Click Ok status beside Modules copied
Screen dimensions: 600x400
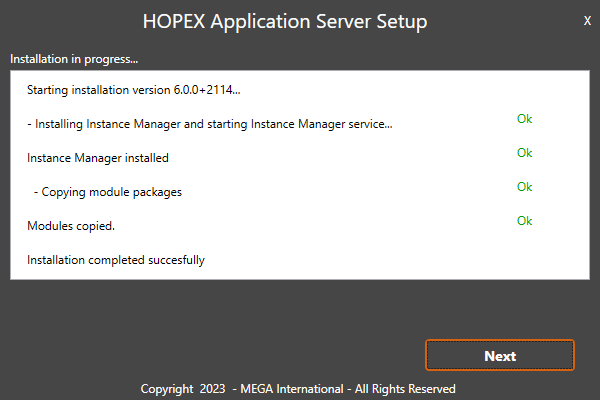pyautogui.click(x=524, y=221)
